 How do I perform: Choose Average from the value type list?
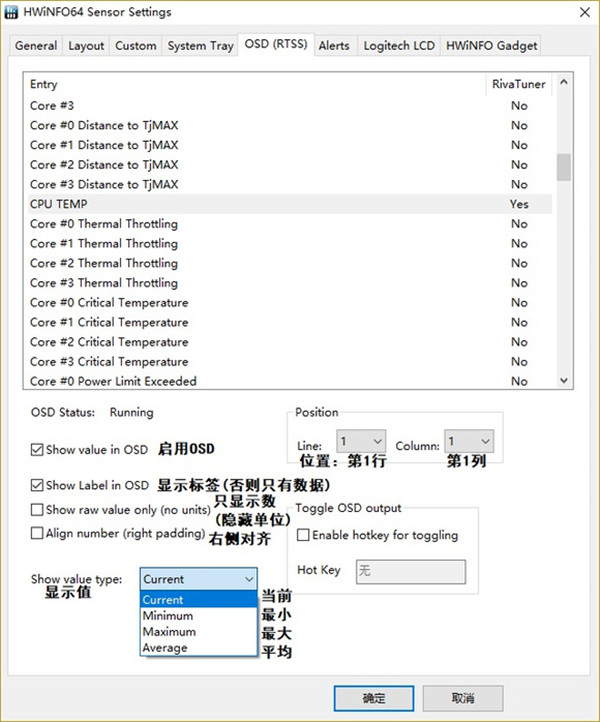pyautogui.click(x=165, y=648)
